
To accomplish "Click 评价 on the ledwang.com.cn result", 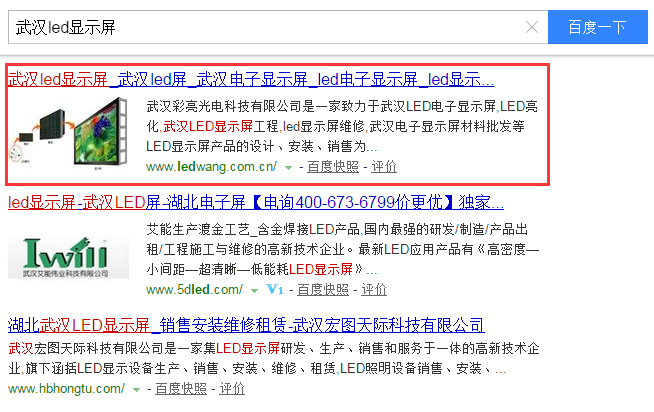I will click(383, 167).
